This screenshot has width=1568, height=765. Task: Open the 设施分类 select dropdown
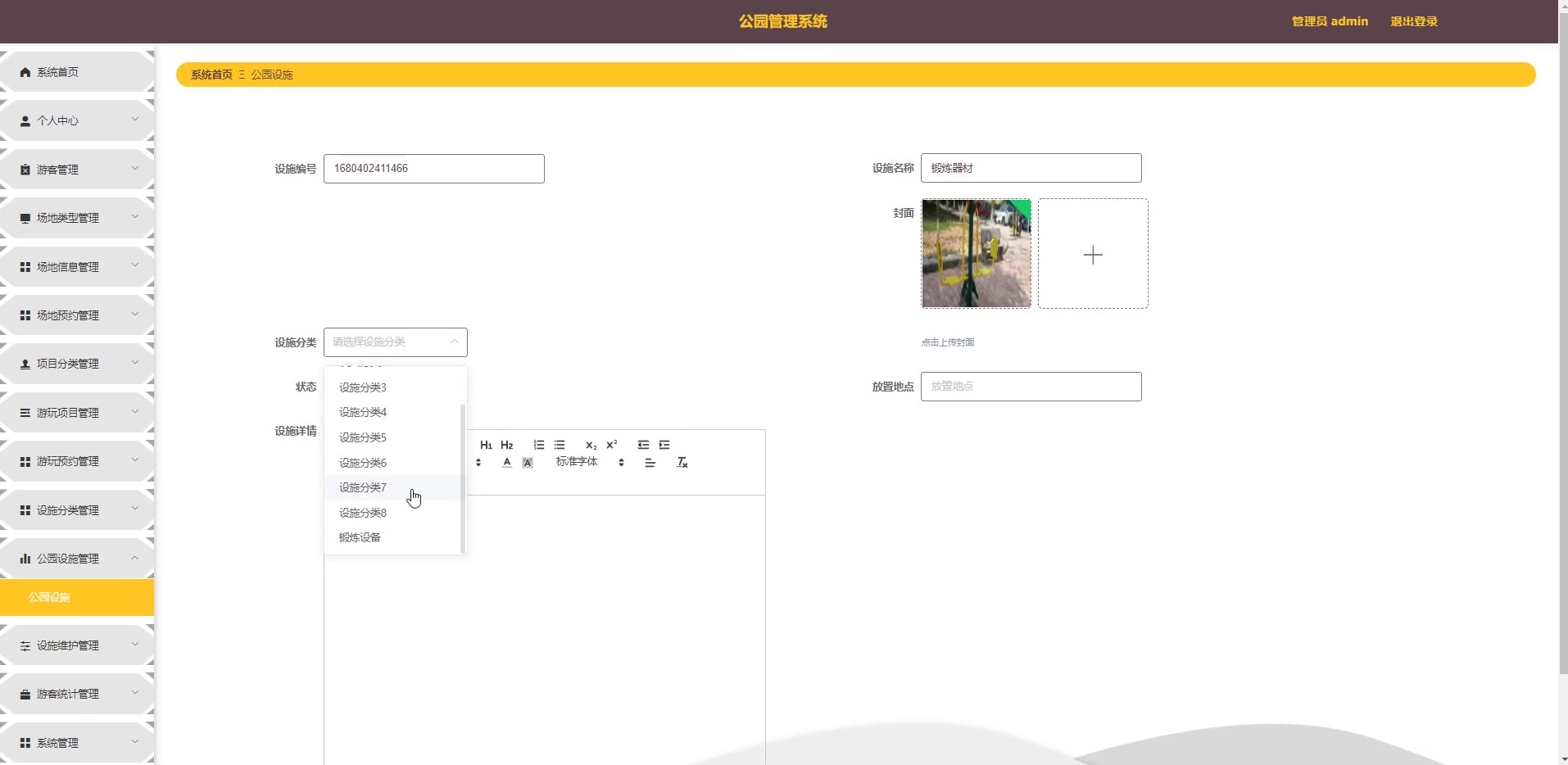tap(396, 342)
